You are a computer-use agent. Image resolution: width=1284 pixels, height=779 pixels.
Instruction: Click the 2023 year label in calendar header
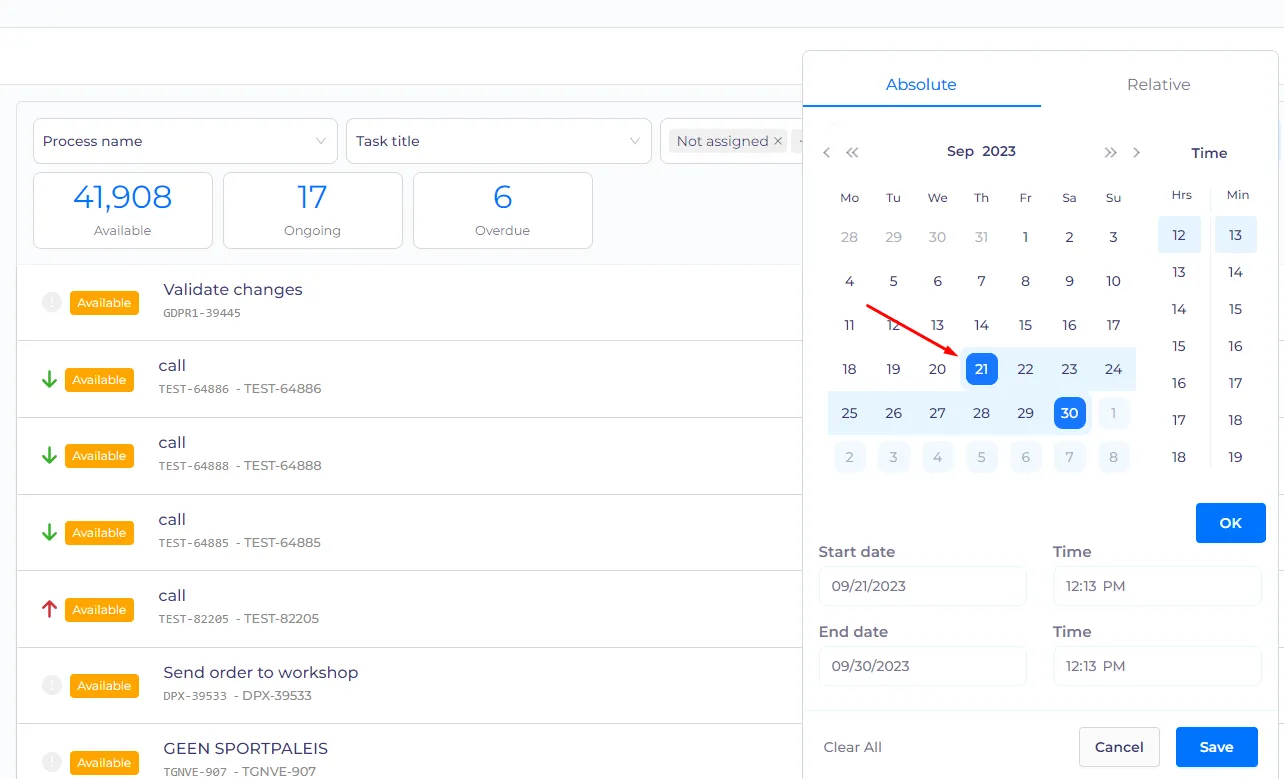pyautogui.click(x=999, y=151)
